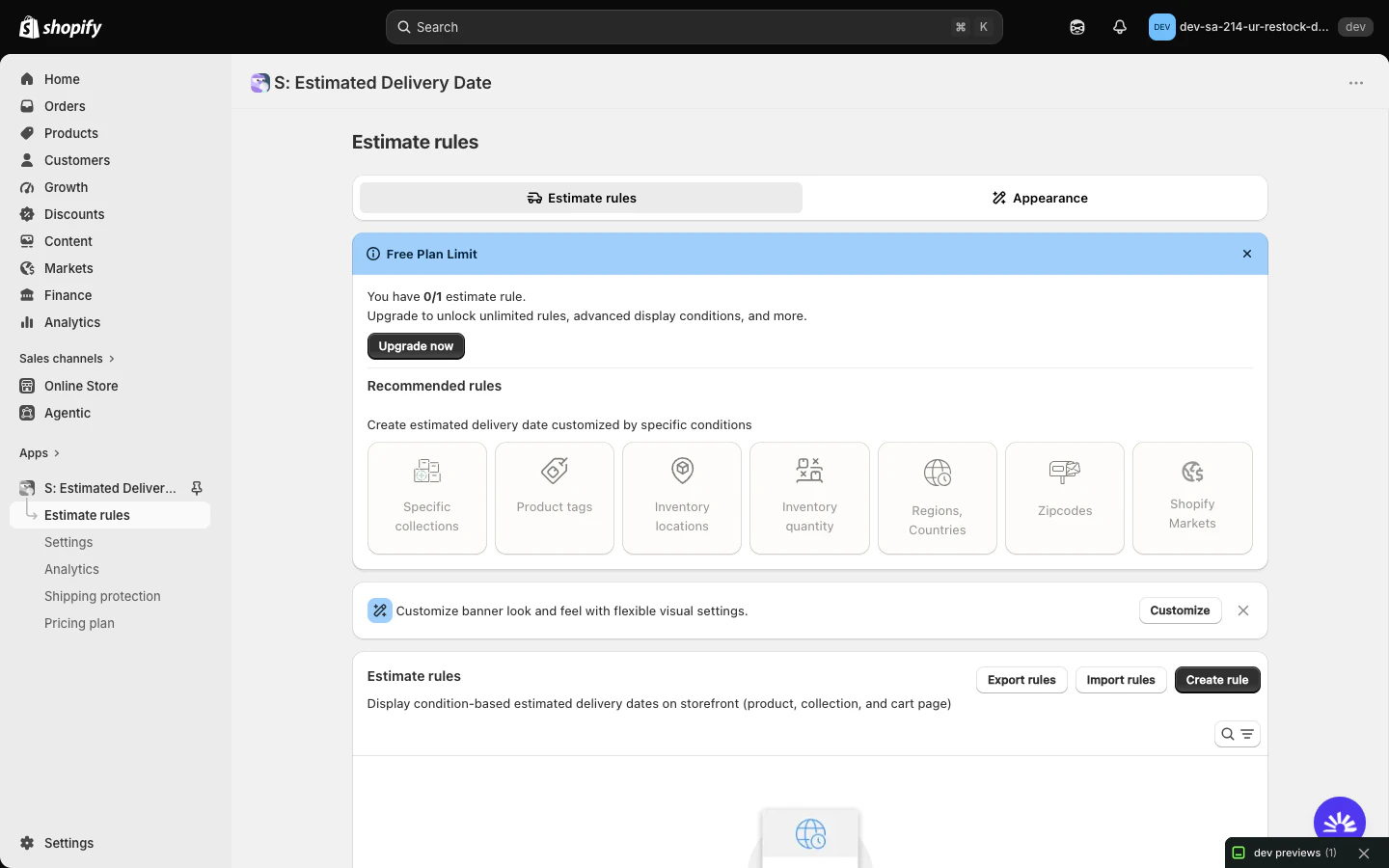Click Export rules

[x=1021, y=680]
